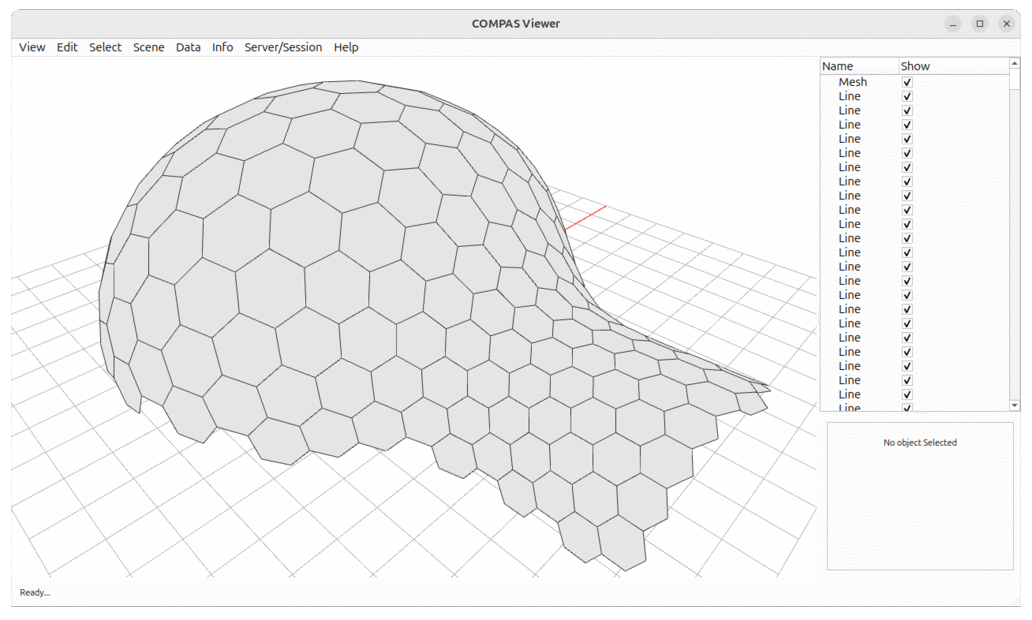Hide the first Line object via its checkbox
The width and height of the screenshot is (1032, 620).
pyautogui.click(x=906, y=95)
